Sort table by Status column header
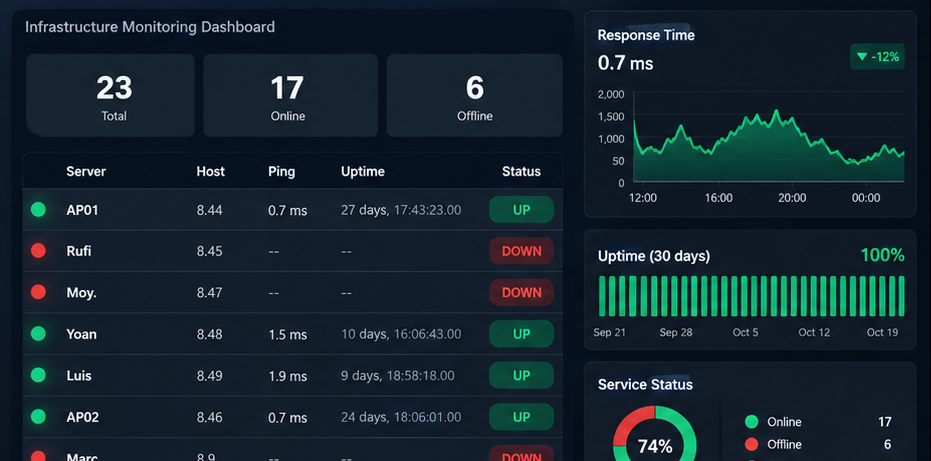Viewport: 931px width, 461px height. (521, 172)
